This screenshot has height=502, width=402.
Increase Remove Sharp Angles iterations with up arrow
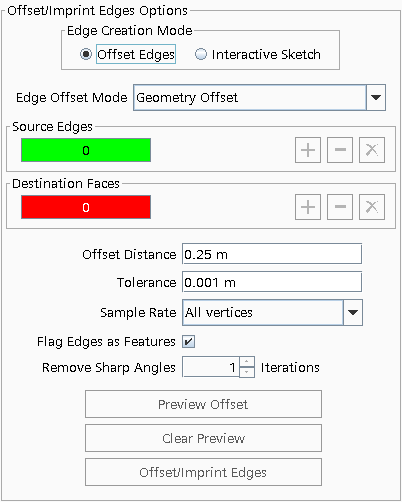click(247, 362)
